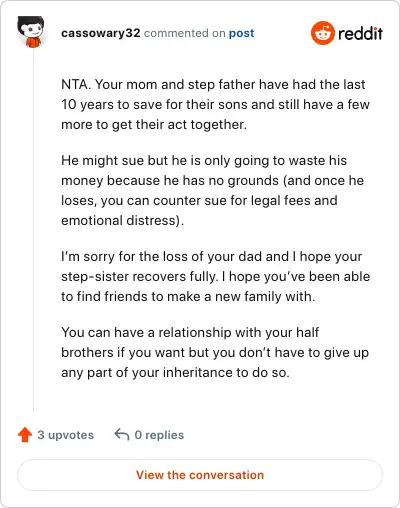Click the paragraph starting "He might sue"

[x=212, y=190]
